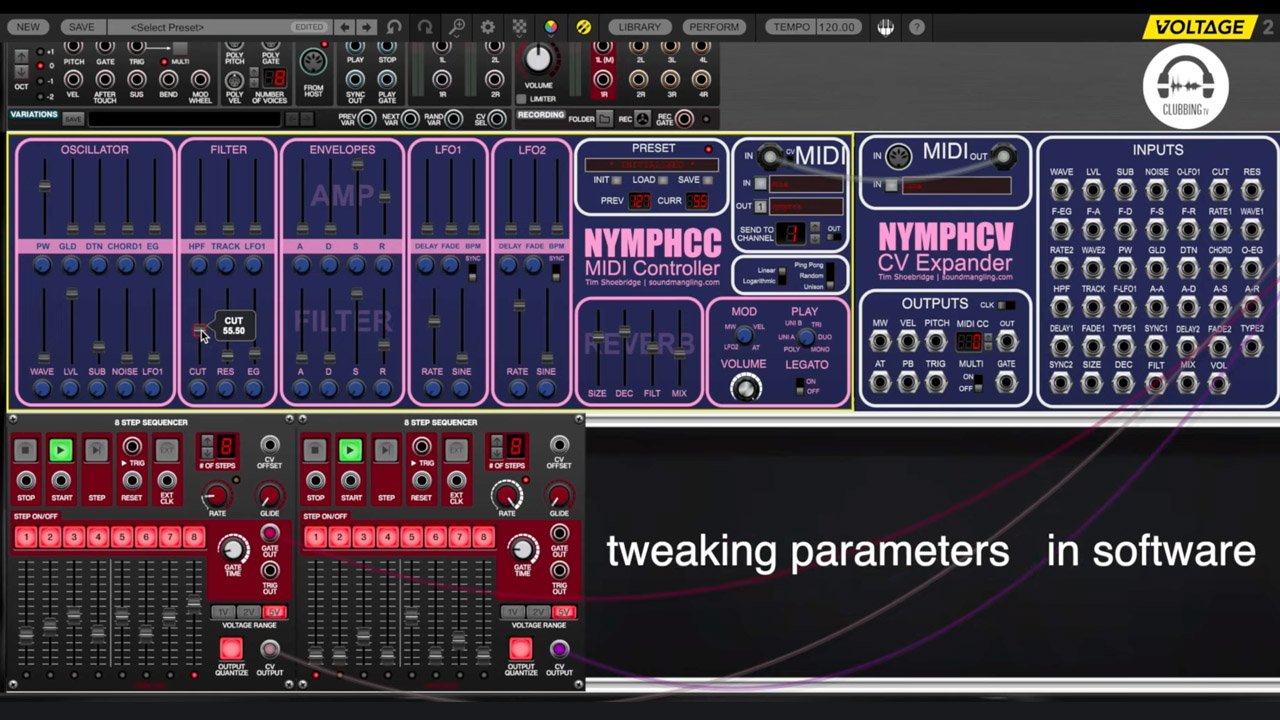The height and width of the screenshot is (720, 1280).
Task: Decrease number of steps on right sequencer
Action: pyautogui.click(x=496, y=451)
